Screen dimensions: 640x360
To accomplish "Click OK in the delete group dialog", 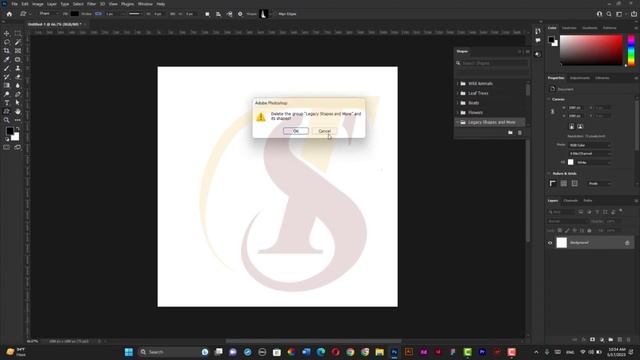I will pos(296,131).
